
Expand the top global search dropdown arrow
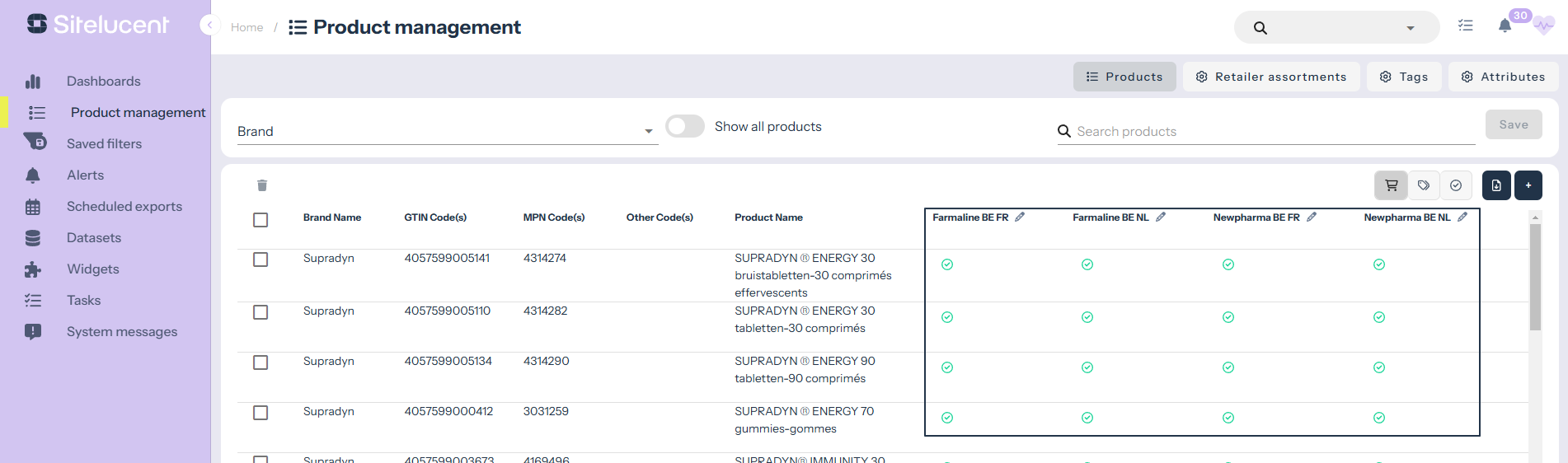tap(1411, 28)
